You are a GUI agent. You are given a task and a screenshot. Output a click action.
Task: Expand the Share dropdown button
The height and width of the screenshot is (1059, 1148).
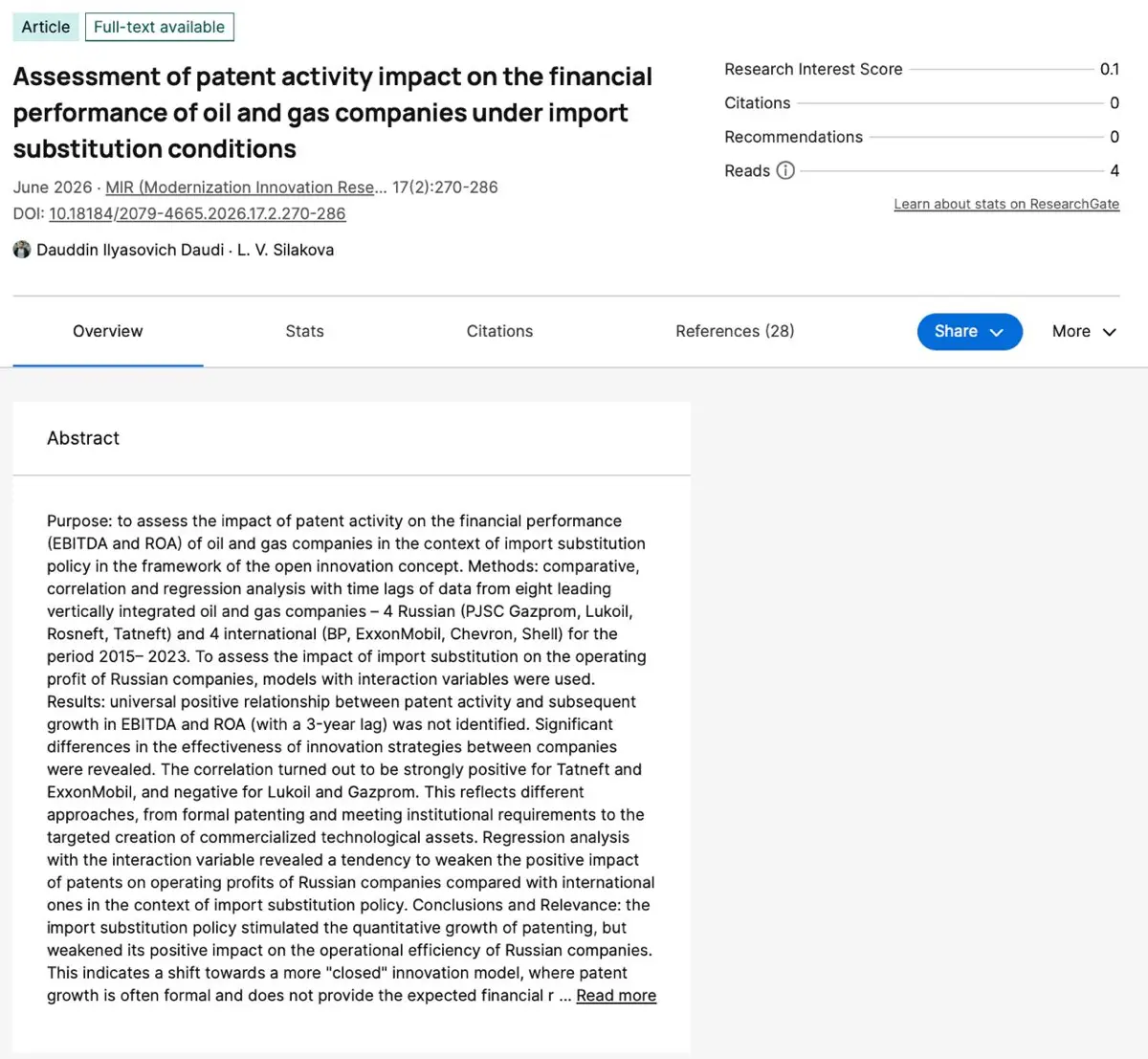click(969, 331)
